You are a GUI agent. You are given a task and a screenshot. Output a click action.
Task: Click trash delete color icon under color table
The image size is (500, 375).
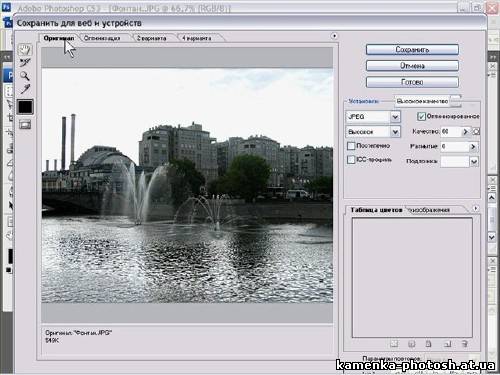pyautogui.click(x=465, y=344)
